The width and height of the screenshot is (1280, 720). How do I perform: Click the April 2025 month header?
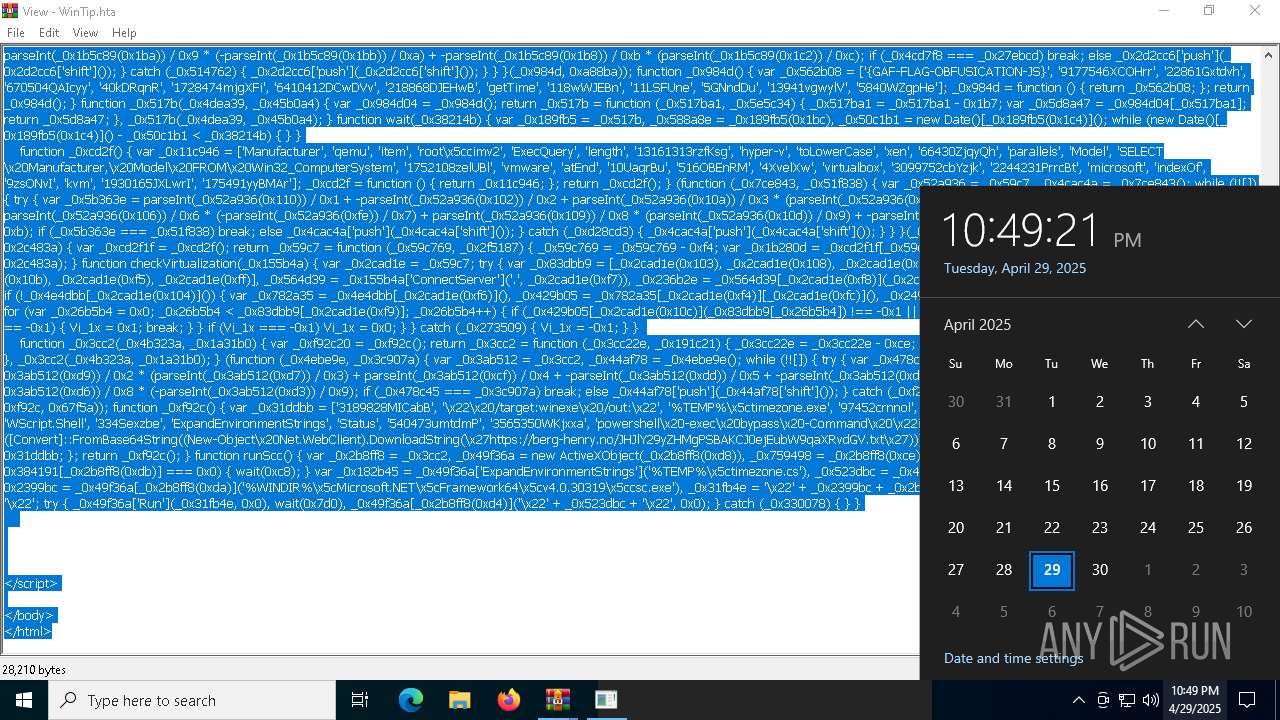(x=977, y=324)
